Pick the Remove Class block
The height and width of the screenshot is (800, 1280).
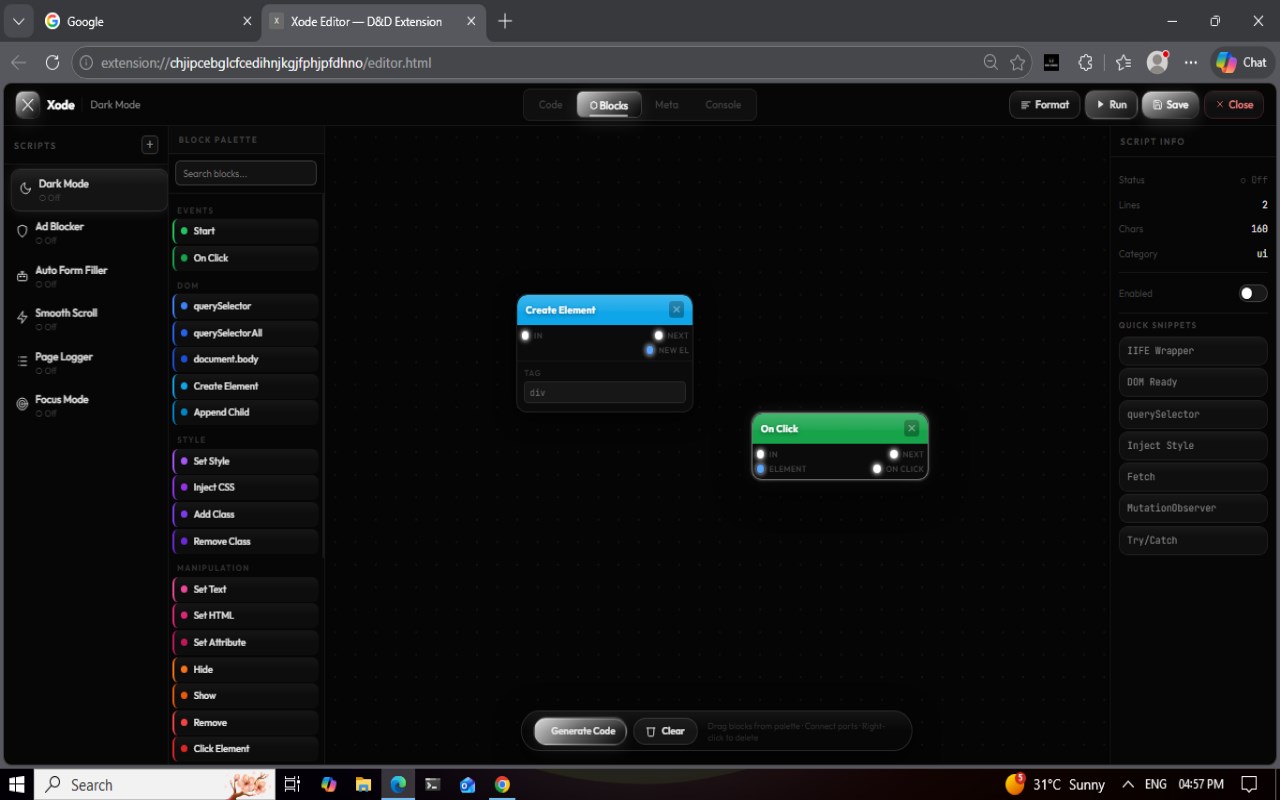coord(245,541)
